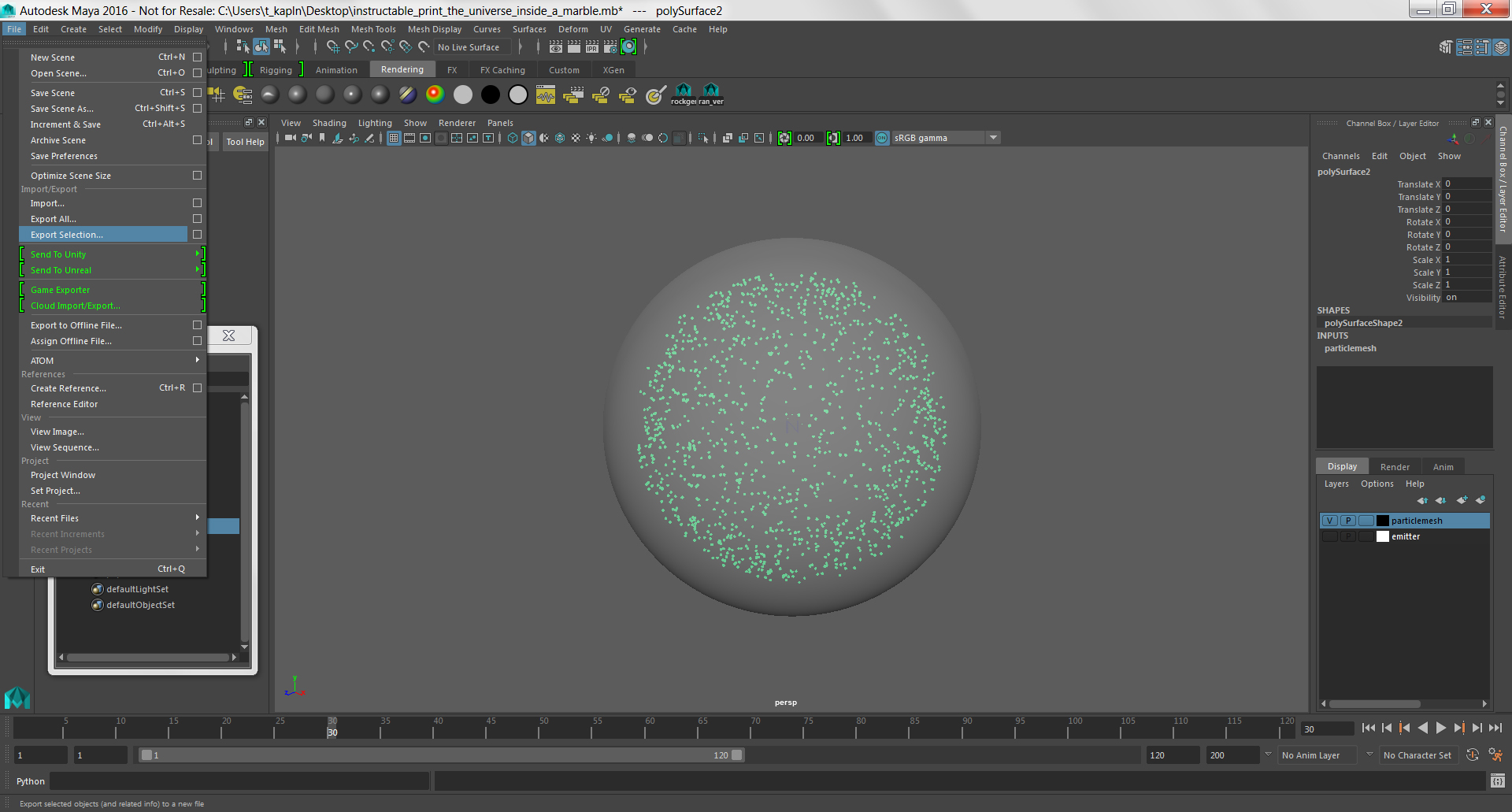The width and height of the screenshot is (1512, 812).
Task: Toggle visibility box of emitter layer
Action: pyautogui.click(x=1330, y=536)
